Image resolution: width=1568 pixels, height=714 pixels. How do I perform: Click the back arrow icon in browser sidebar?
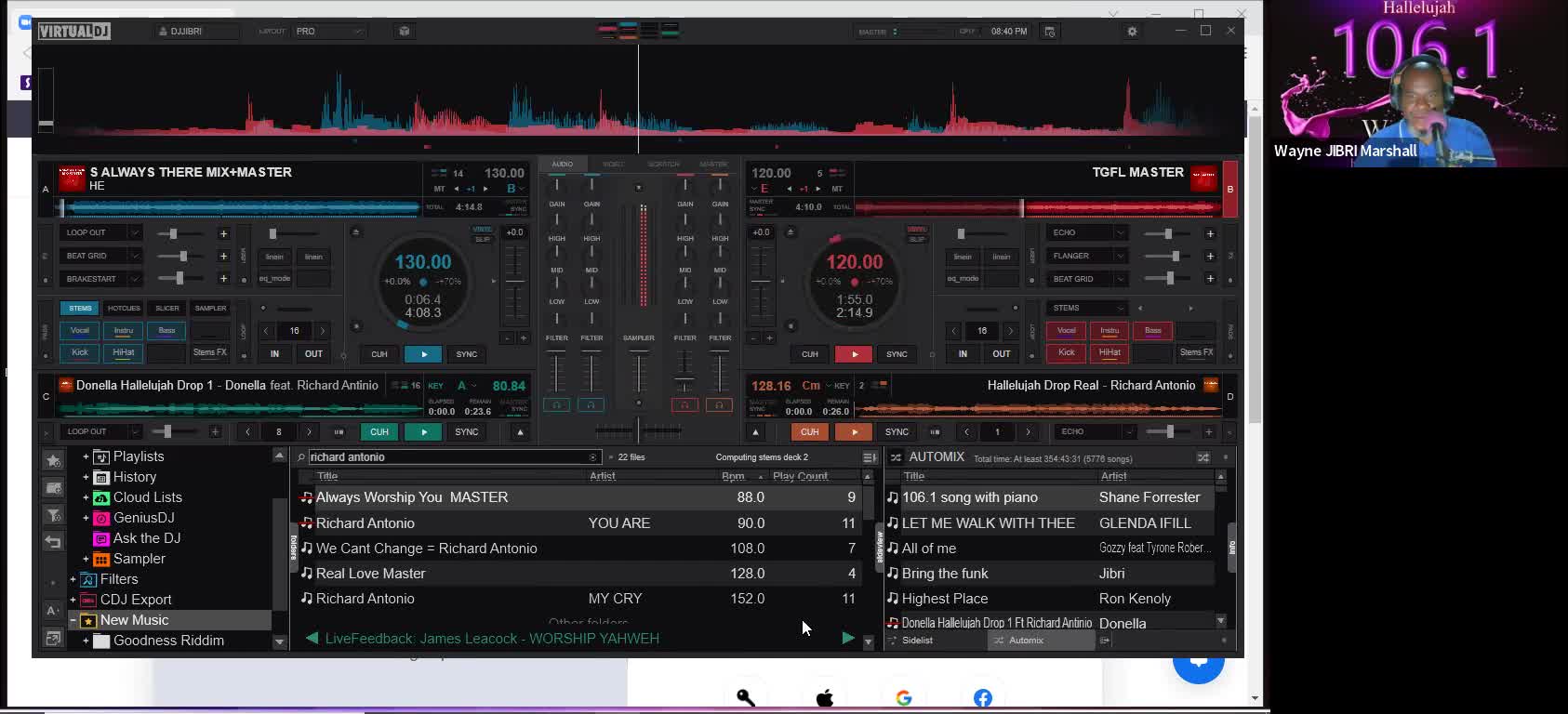(53, 542)
